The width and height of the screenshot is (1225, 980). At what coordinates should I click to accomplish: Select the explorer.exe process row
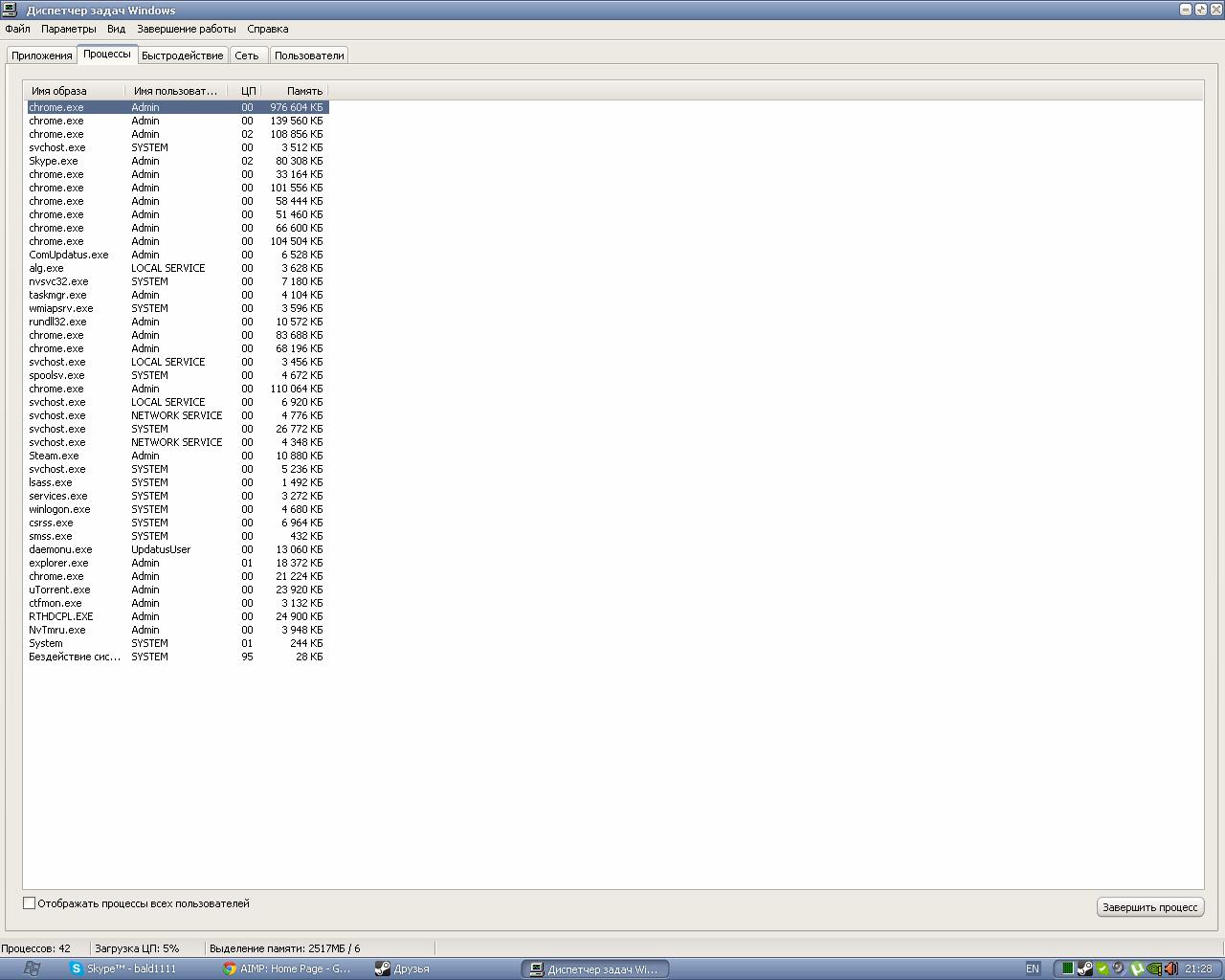[177, 563]
